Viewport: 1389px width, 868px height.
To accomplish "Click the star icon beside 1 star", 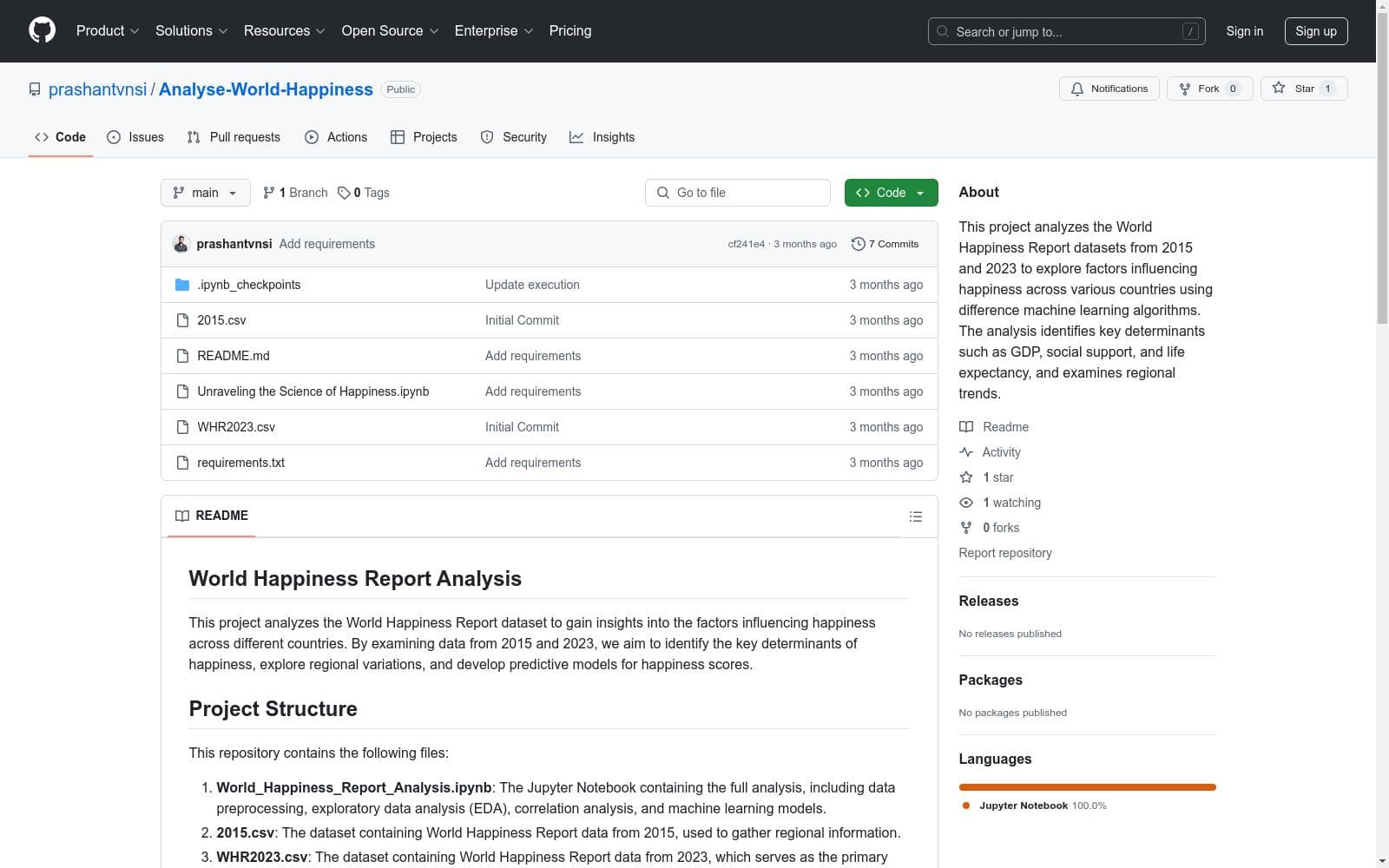I will click(966, 477).
